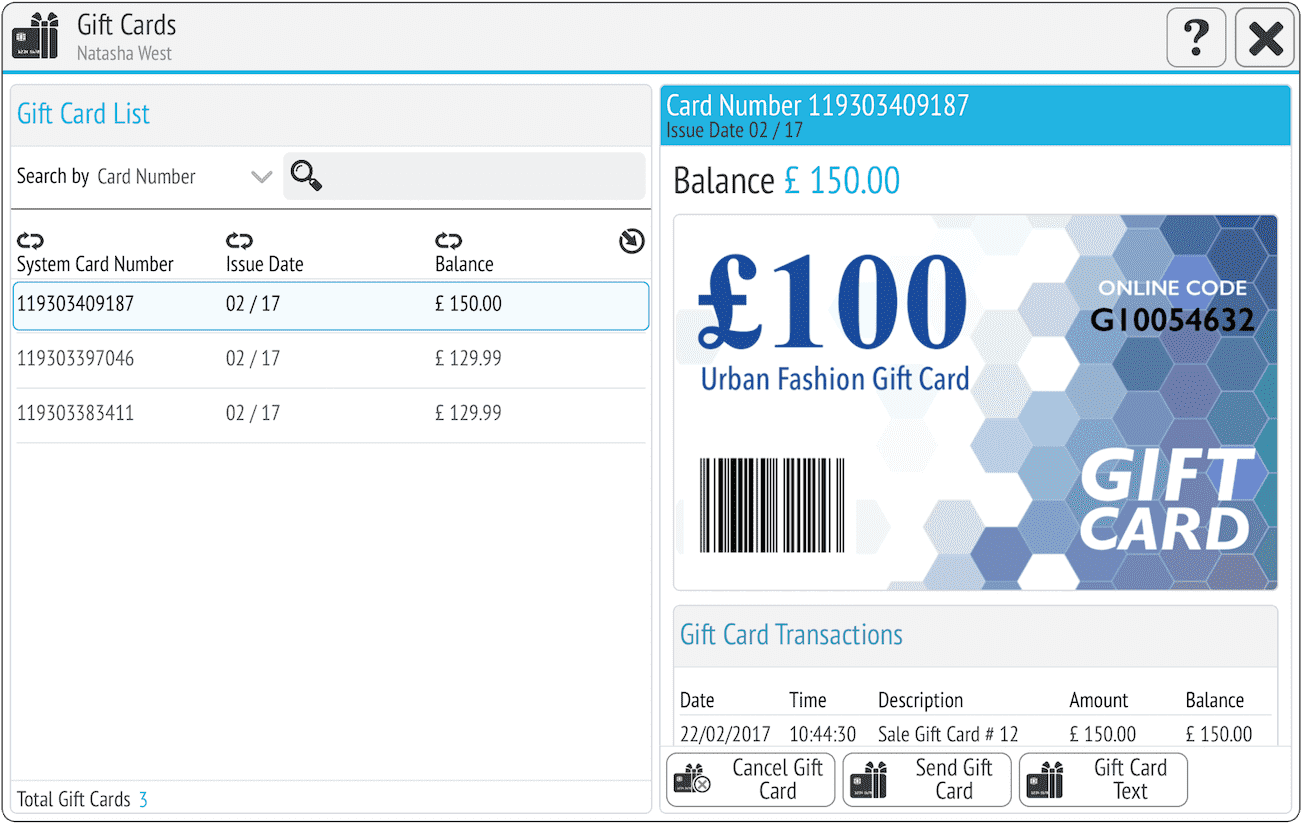
Task: Sort by System Card Number arrows icon
Action: (31, 241)
